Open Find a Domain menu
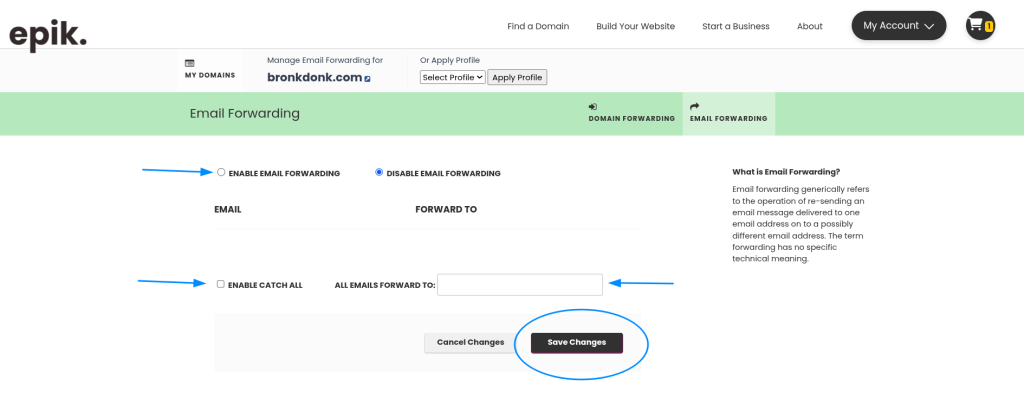Screen dimensions: 1024x418 tap(538, 26)
